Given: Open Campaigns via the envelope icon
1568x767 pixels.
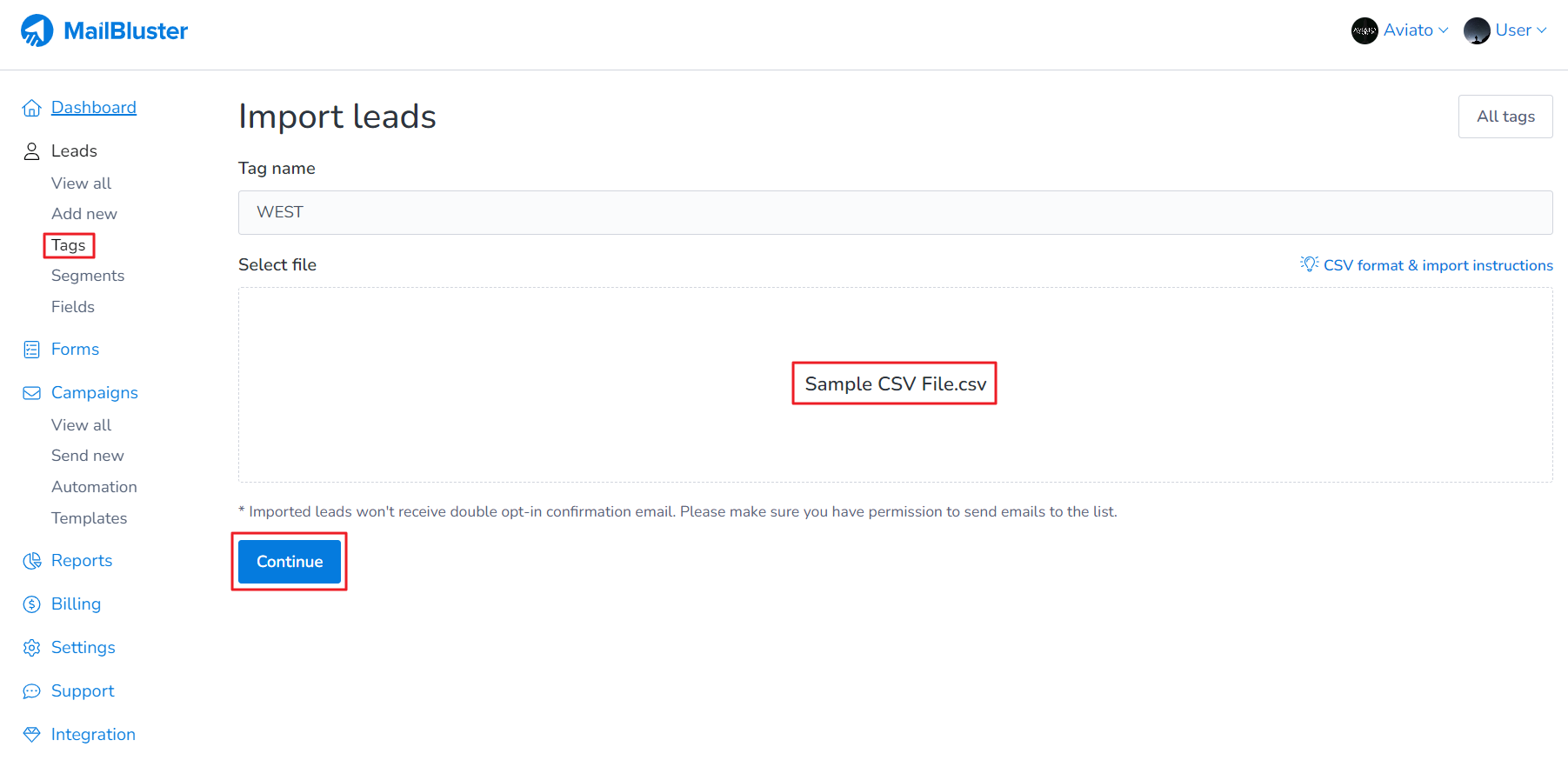Looking at the screenshot, I should pos(31,392).
